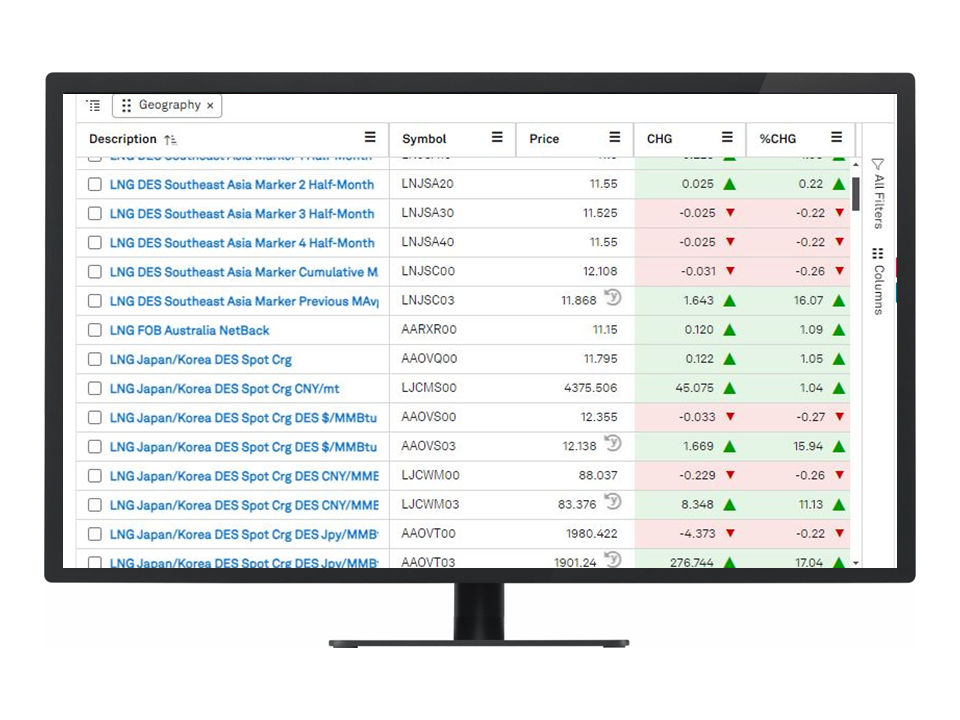Open the Columns side panel
Viewport: 960px width, 720px height.
878,280
